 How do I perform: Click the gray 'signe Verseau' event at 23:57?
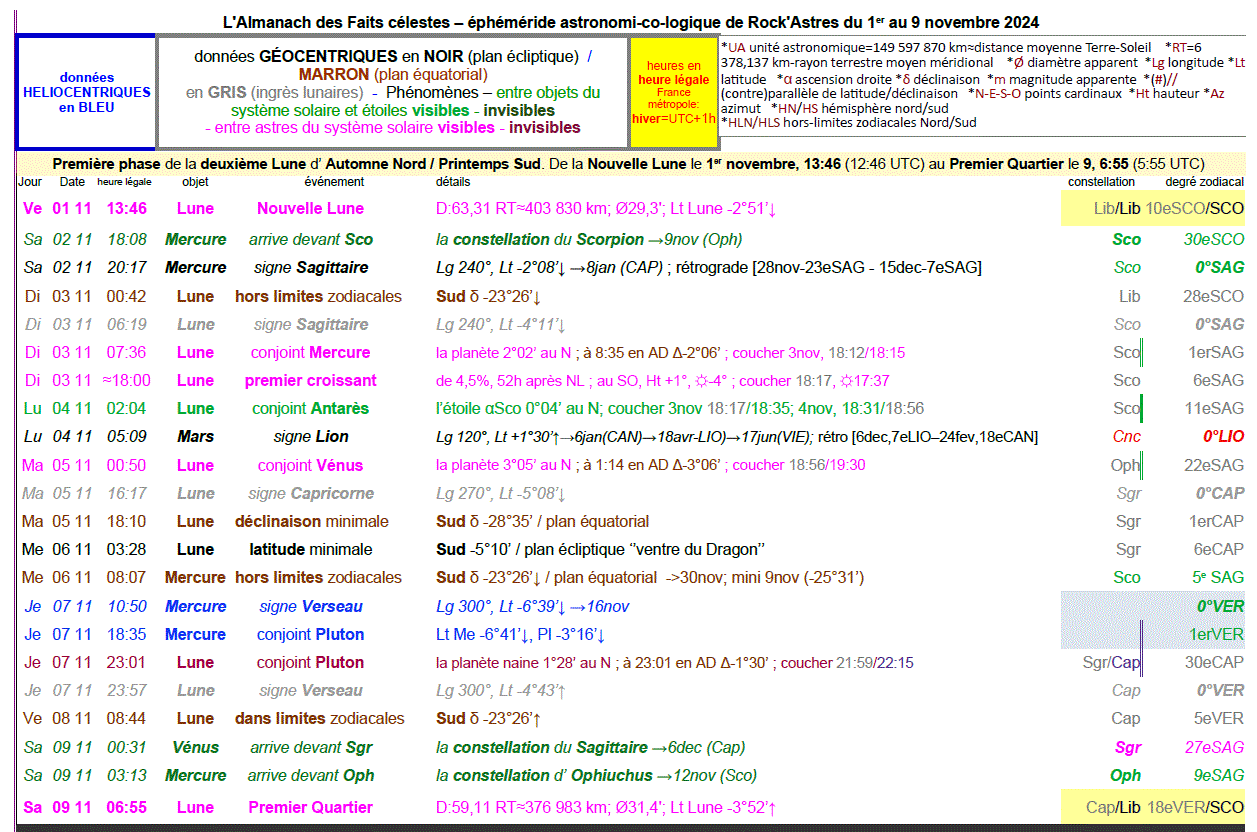click(310, 691)
